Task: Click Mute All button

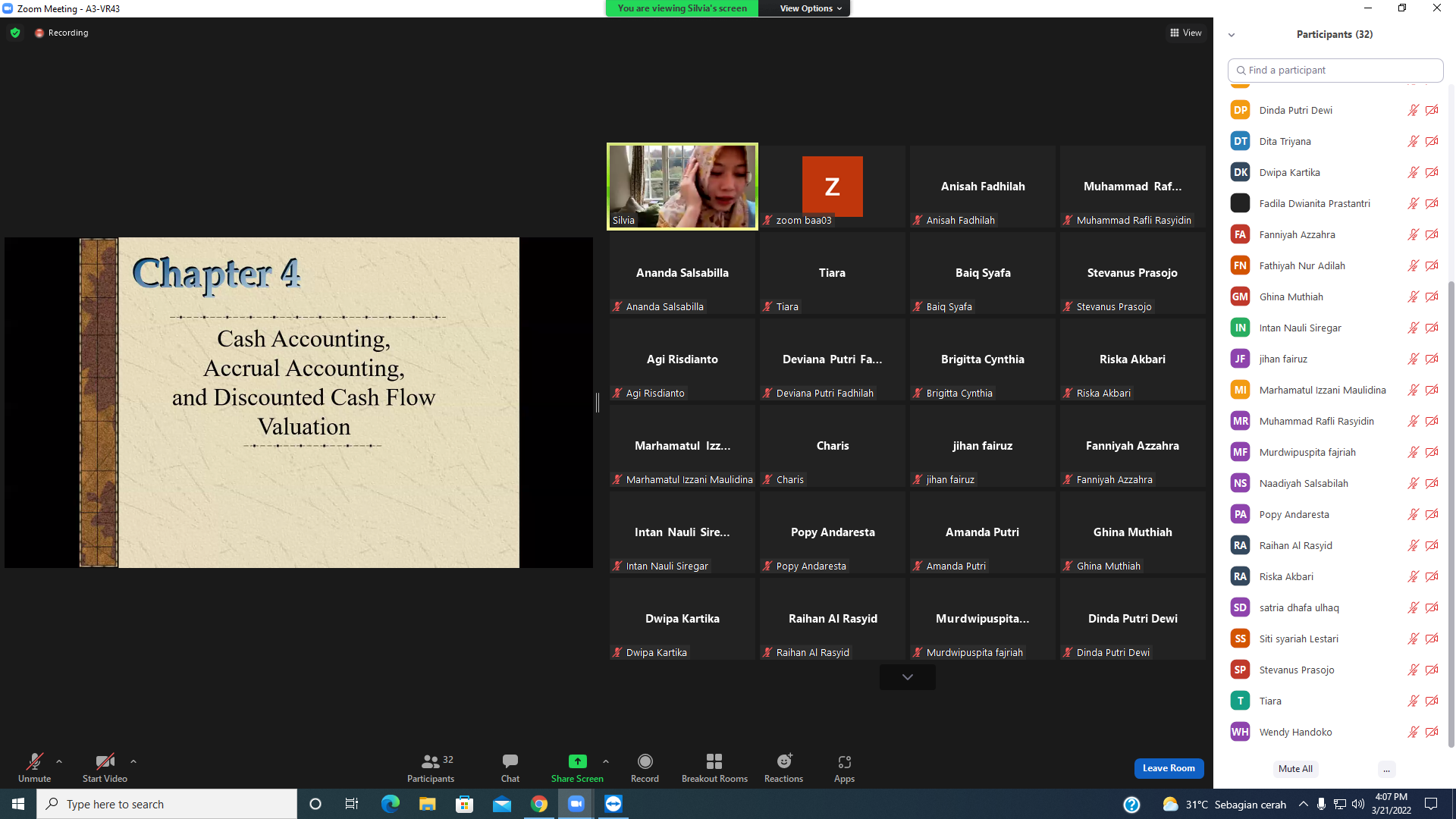Action: (x=1295, y=769)
